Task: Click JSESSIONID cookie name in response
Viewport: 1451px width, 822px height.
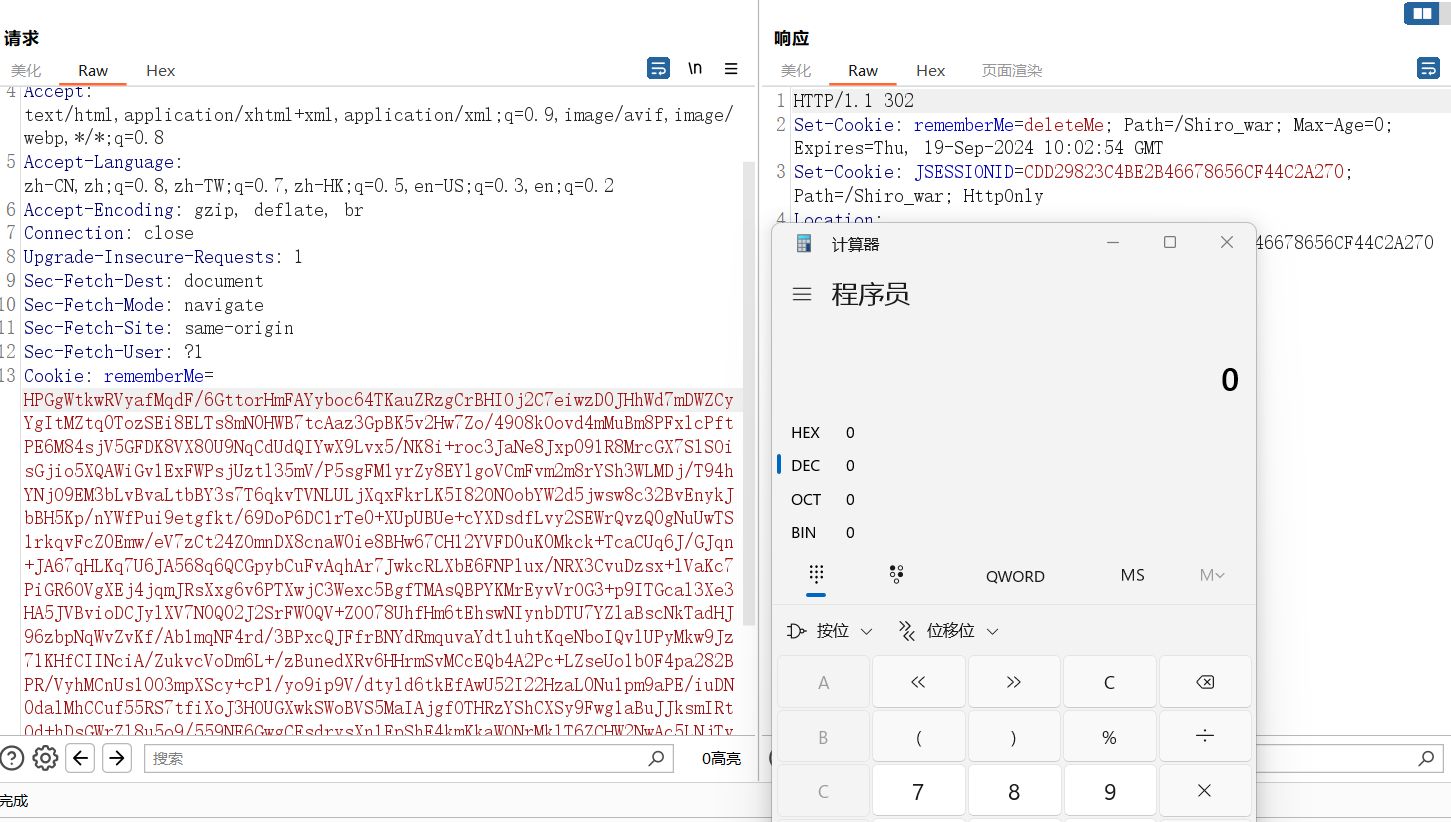Action: tap(964, 172)
